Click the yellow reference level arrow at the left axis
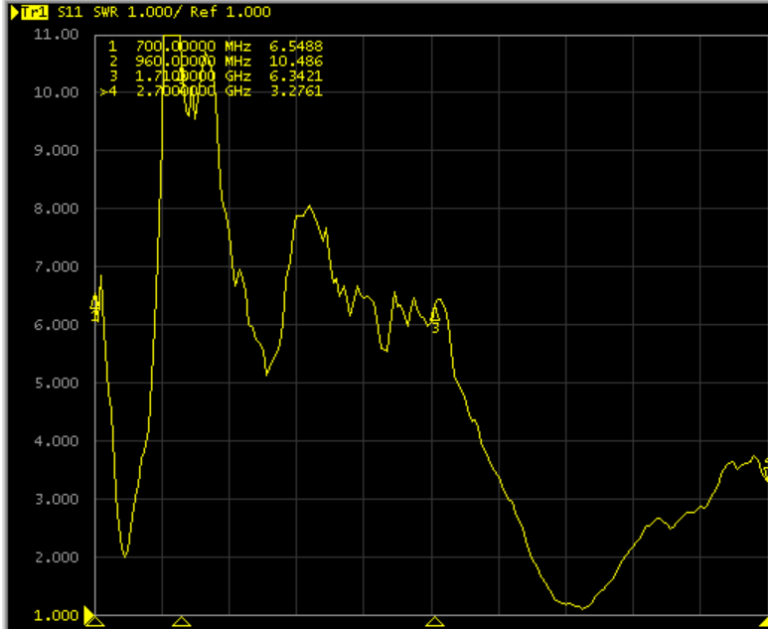This screenshot has width=768, height=629. coord(89,614)
